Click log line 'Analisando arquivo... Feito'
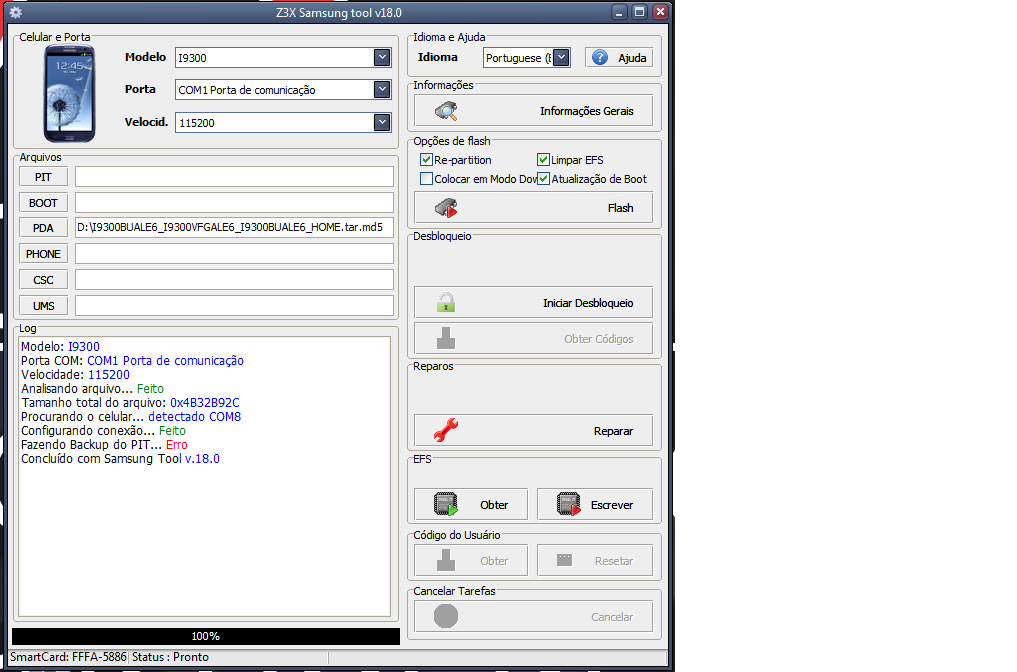Screen dimensions: 1017x672 [x=92, y=389]
